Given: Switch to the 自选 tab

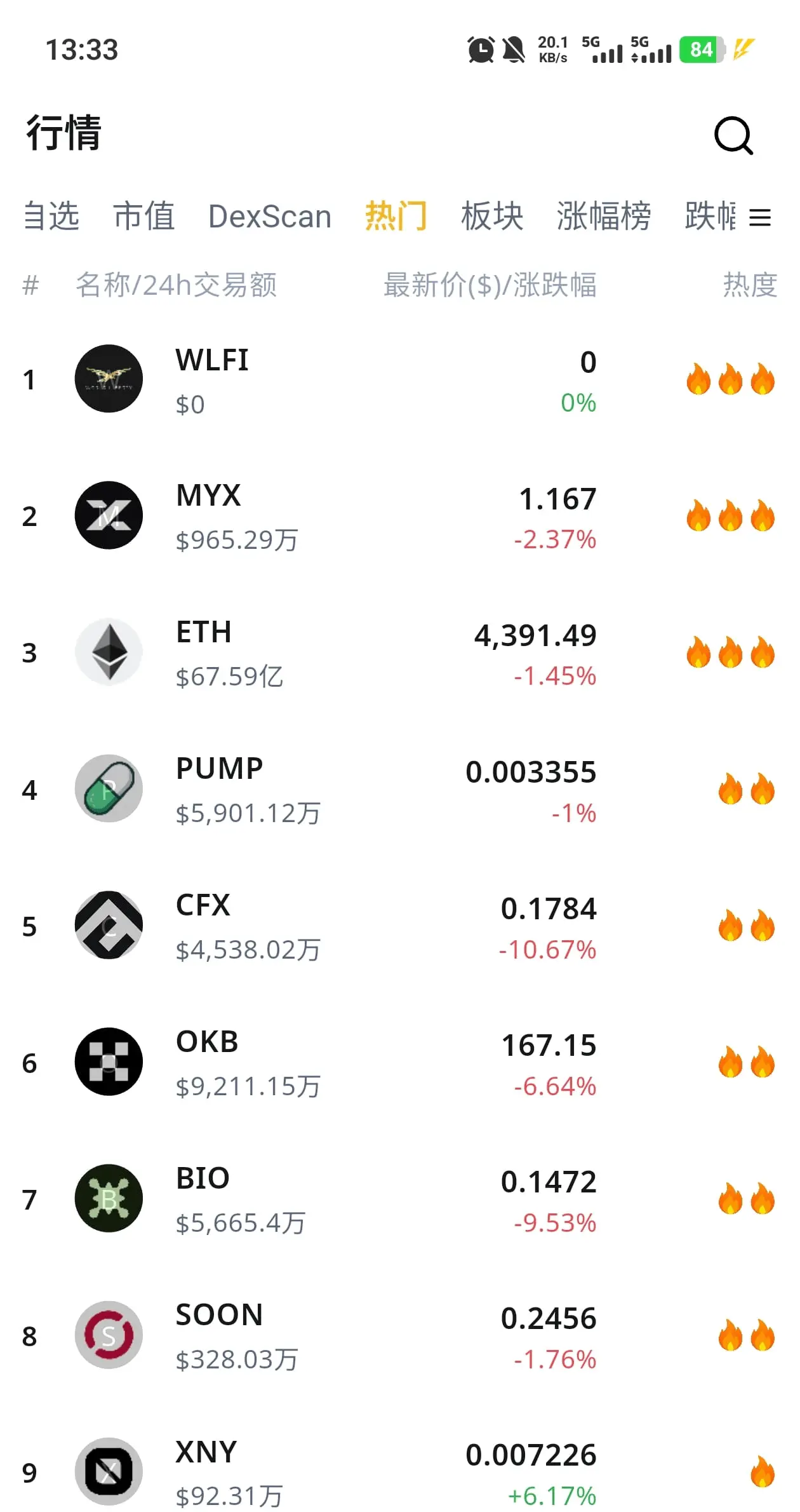Looking at the screenshot, I should coord(51,216).
